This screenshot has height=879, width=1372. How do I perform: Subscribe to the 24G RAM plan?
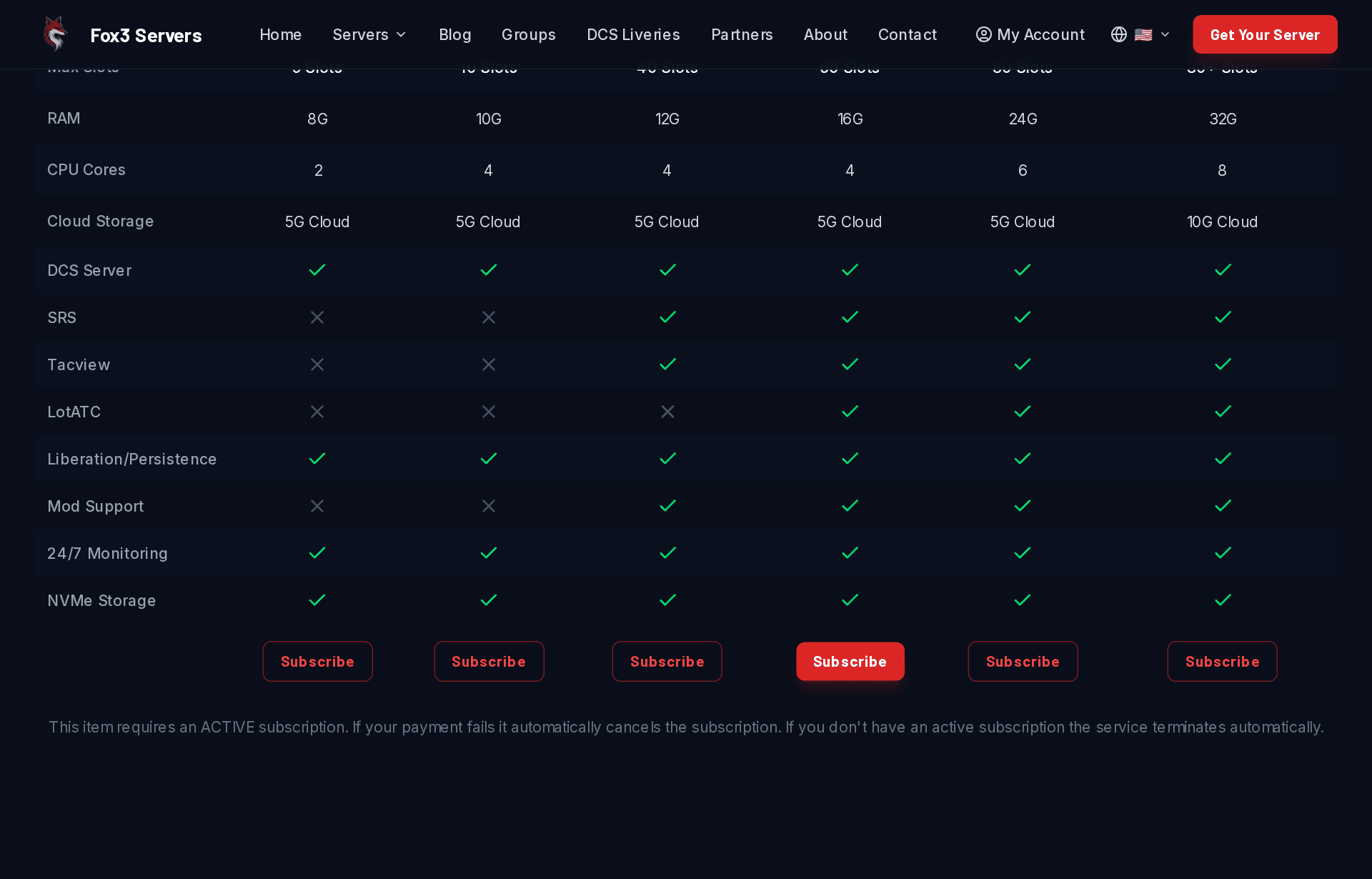coord(1023,662)
